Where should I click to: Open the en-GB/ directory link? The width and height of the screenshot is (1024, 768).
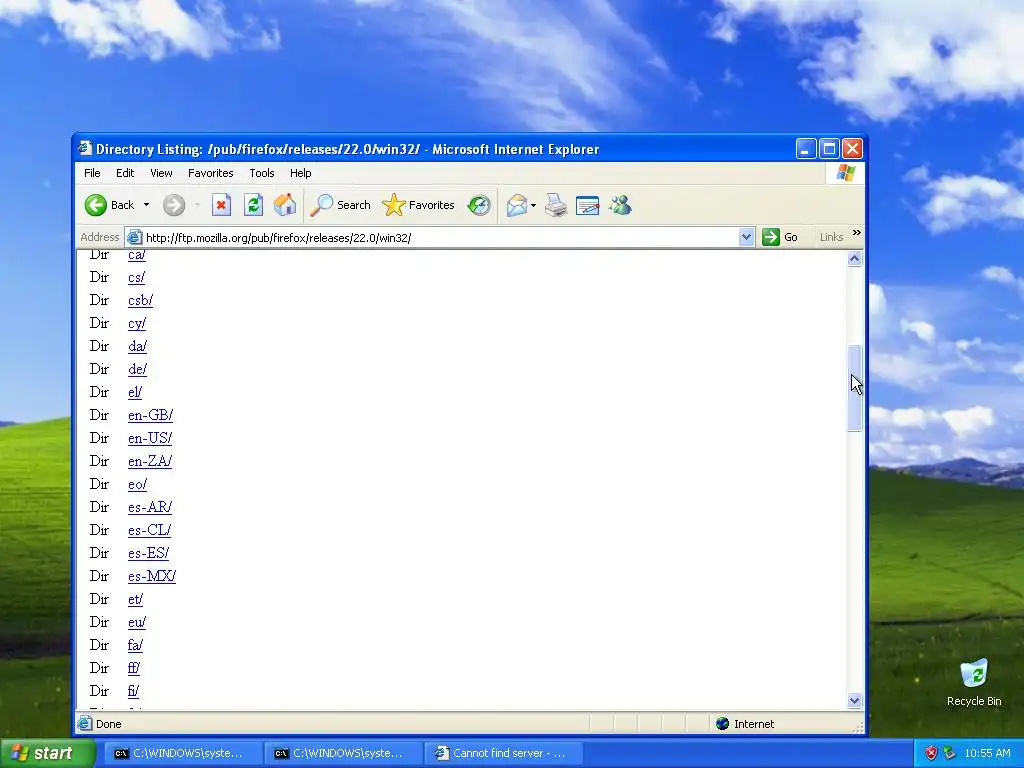tap(150, 415)
